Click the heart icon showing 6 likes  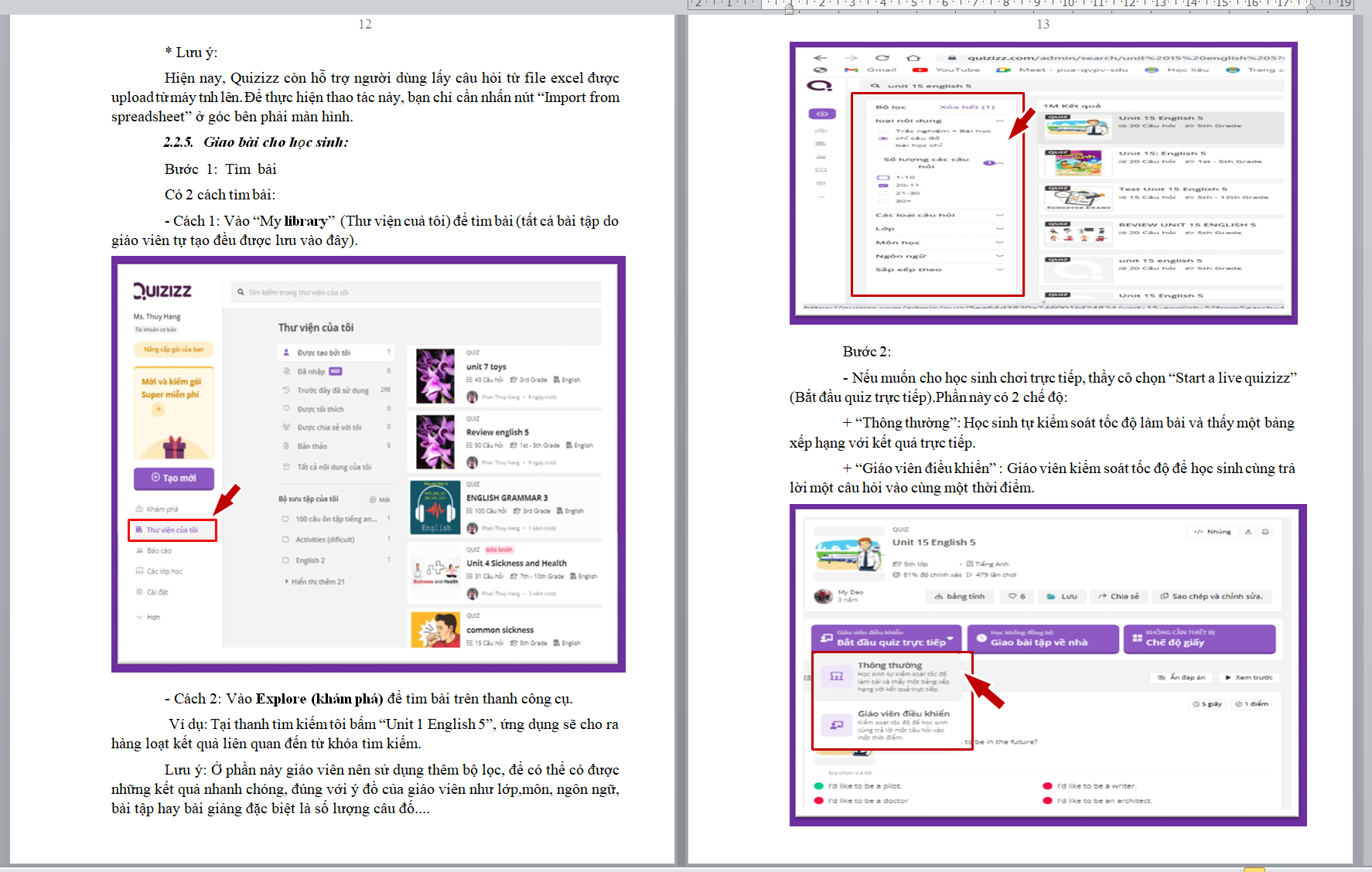tap(1017, 596)
